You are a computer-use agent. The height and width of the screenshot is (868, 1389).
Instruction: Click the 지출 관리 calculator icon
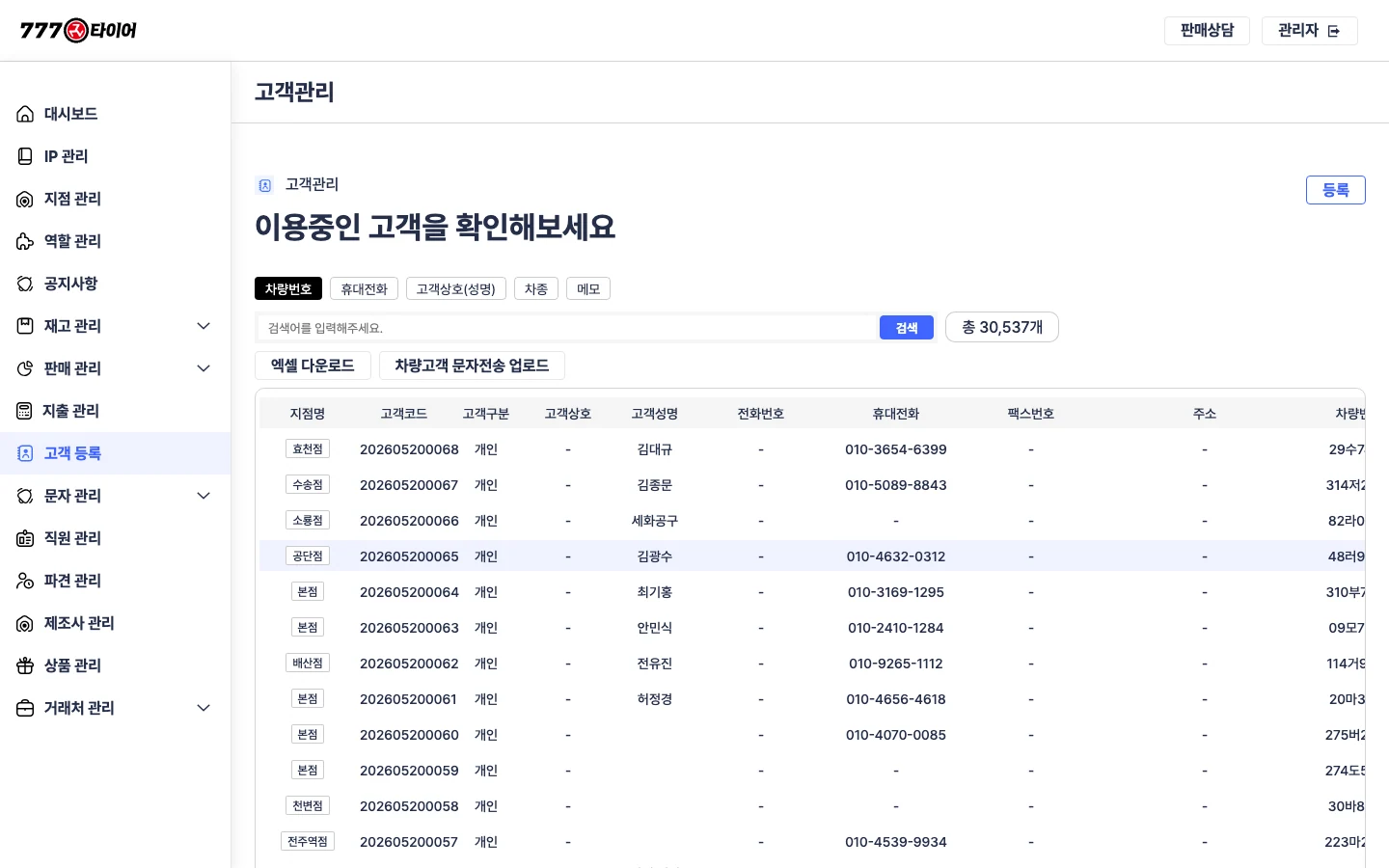coord(24,411)
